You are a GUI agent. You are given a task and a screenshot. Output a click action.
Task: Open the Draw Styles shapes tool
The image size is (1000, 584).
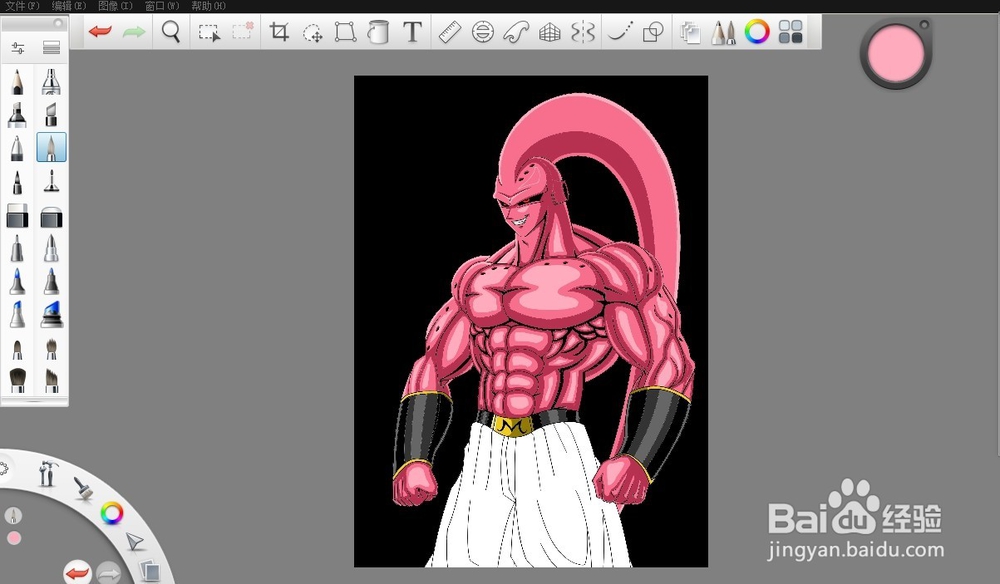[653, 31]
